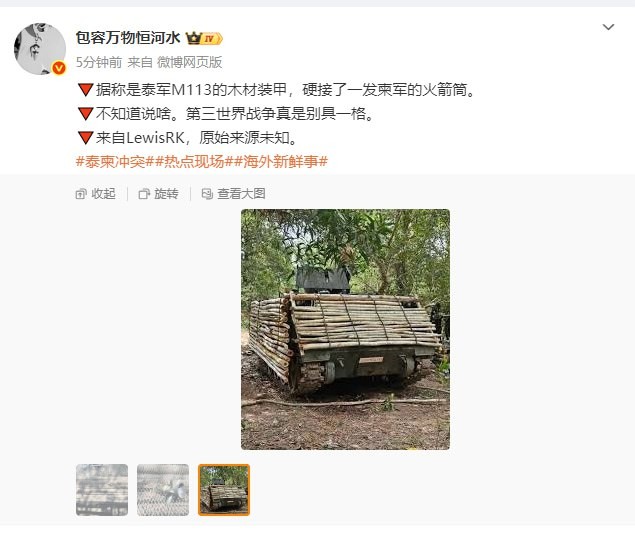This screenshot has height=541, width=635.
Task: Select the highlighted third thumbnail
Action: [x=224, y=490]
